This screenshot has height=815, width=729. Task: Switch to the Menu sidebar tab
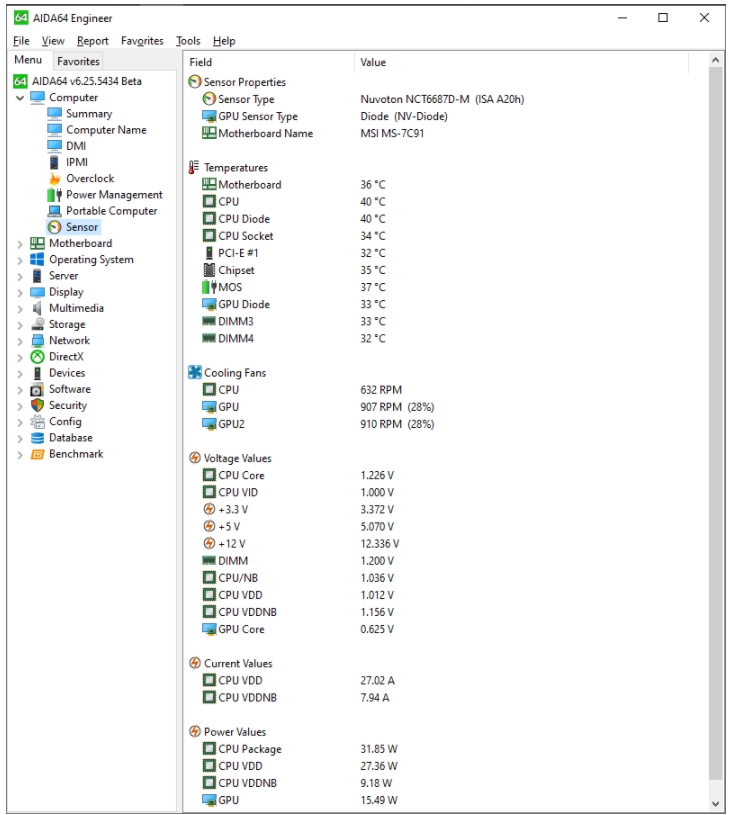pos(28,60)
